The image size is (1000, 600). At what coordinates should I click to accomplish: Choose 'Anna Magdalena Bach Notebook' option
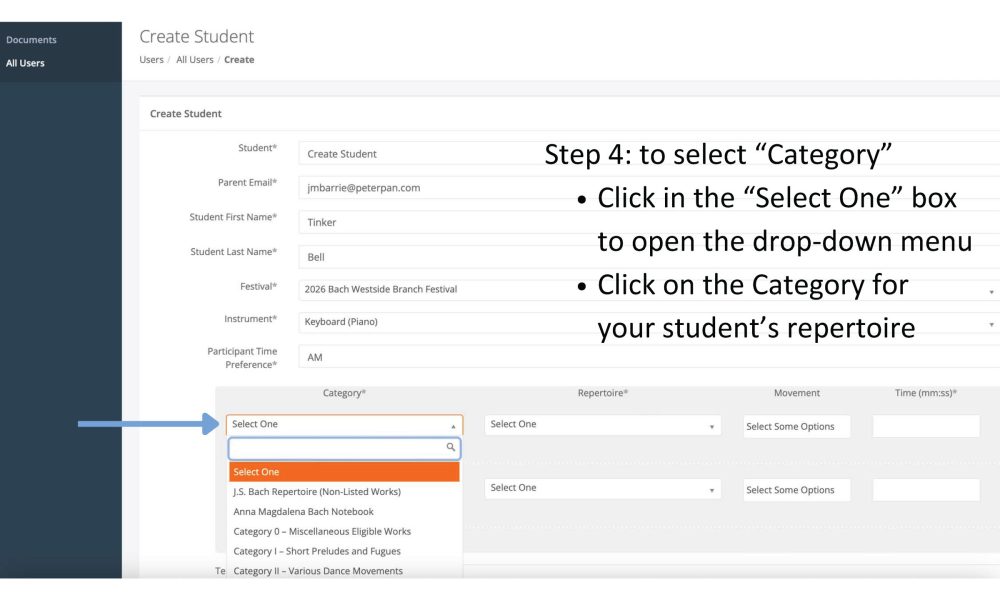pyautogui.click(x=303, y=512)
